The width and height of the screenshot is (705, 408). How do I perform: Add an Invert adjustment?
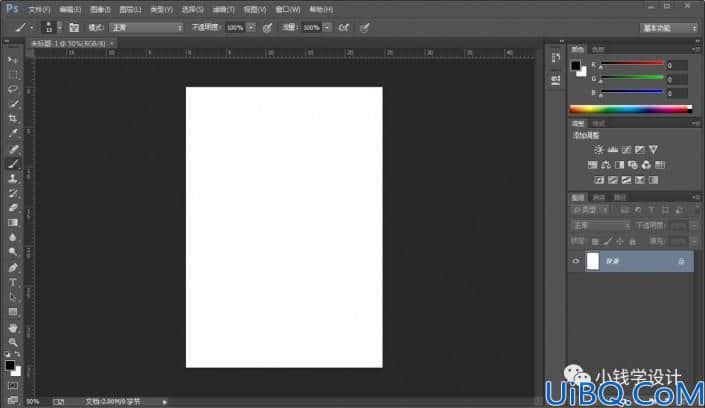point(599,180)
